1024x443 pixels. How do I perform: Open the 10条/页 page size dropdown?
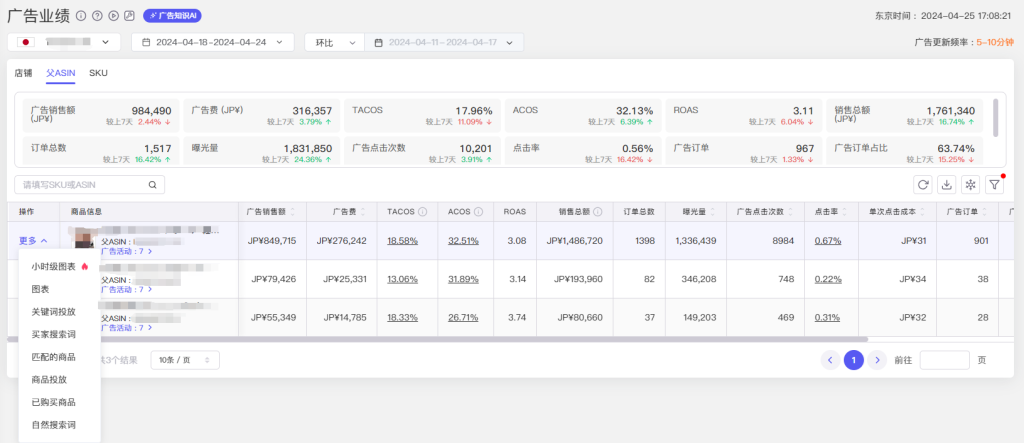185,360
